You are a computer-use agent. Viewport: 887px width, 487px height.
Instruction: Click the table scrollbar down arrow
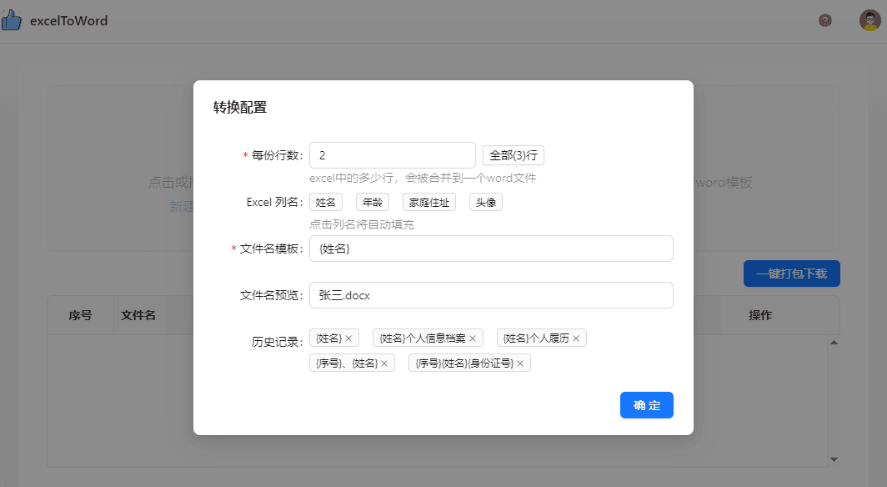click(x=835, y=459)
